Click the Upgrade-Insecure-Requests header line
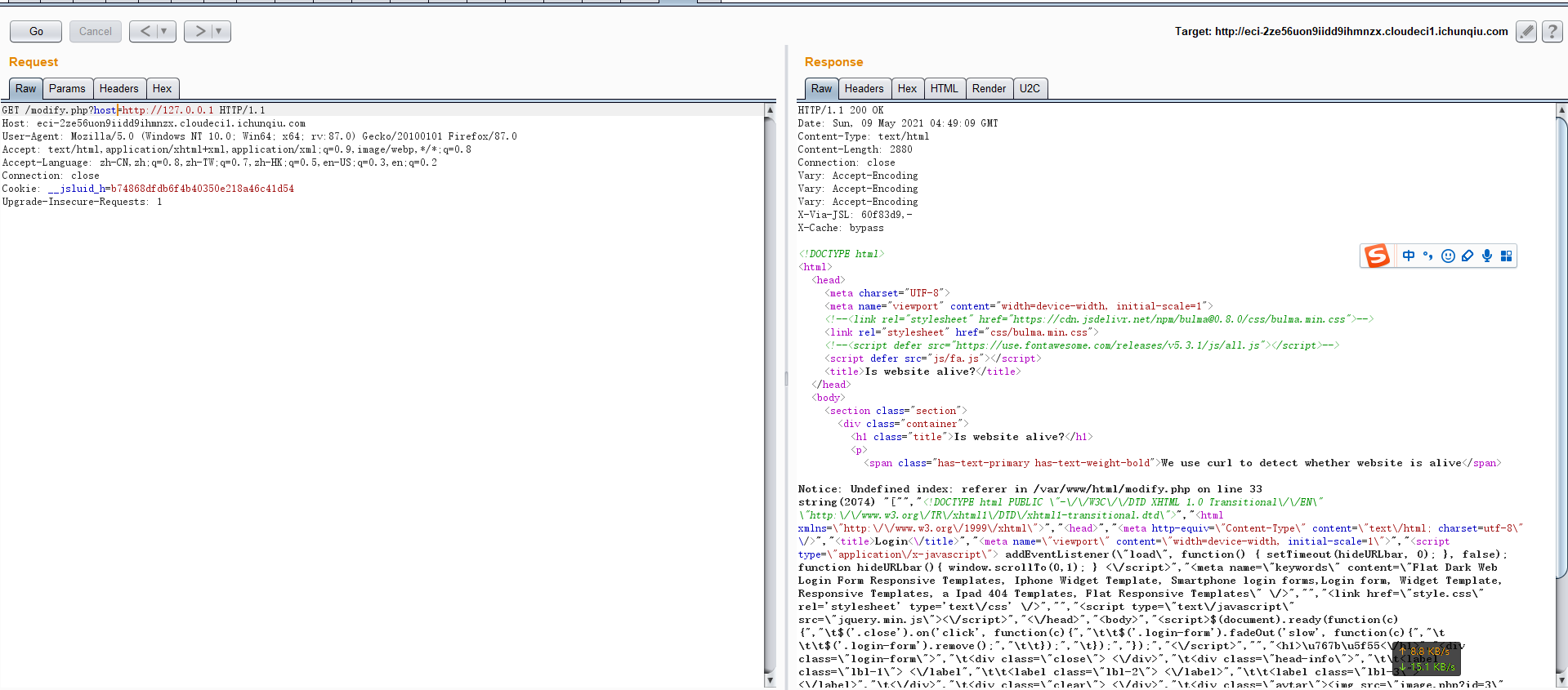The width and height of the screenshot is (1568, 690). click(x=82, y=202)
